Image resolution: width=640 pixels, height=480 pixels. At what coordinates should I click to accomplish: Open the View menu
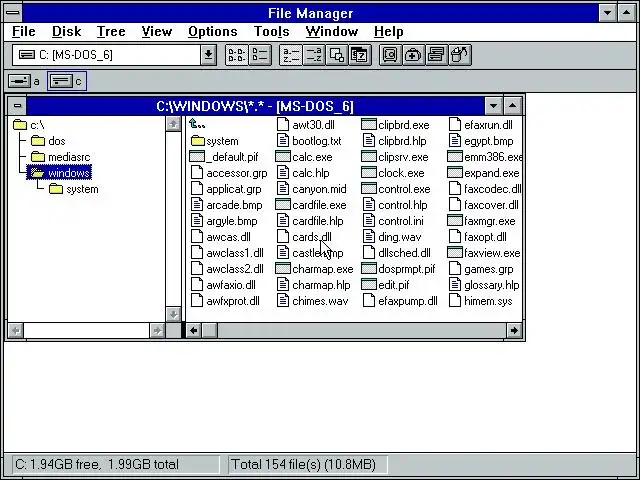[157, 31]
